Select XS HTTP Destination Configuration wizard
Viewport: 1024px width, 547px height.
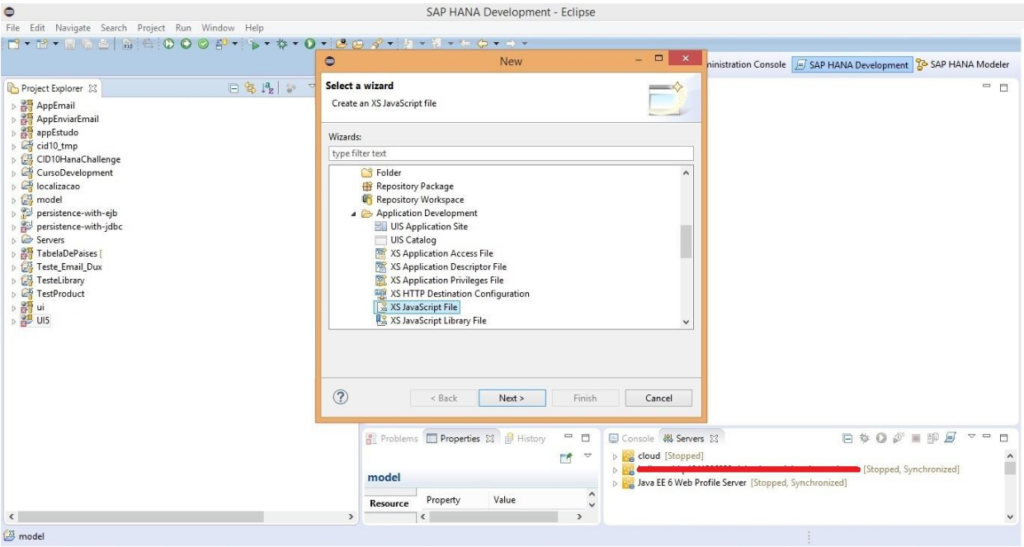(459, 294)
